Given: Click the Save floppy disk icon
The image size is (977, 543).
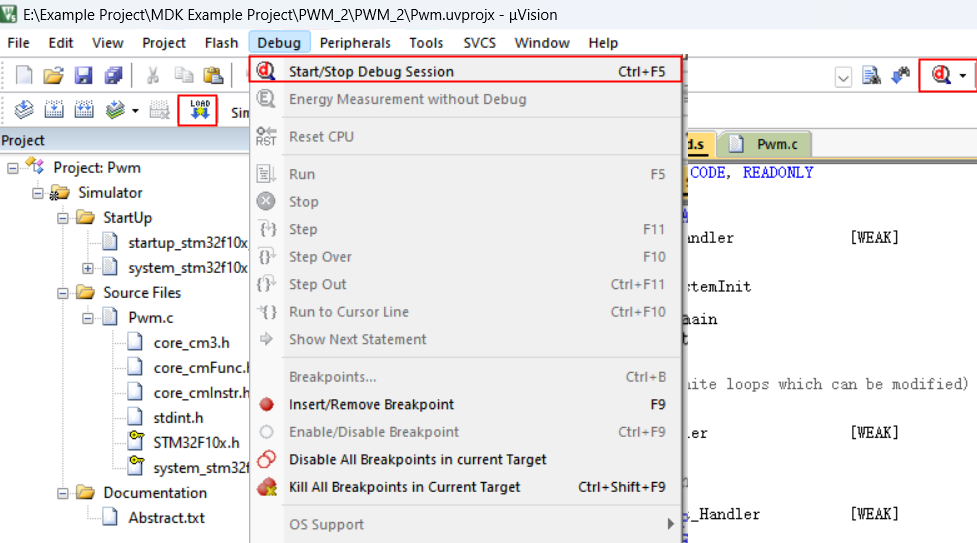Looking at the screenshot, I should coord(84,75).
